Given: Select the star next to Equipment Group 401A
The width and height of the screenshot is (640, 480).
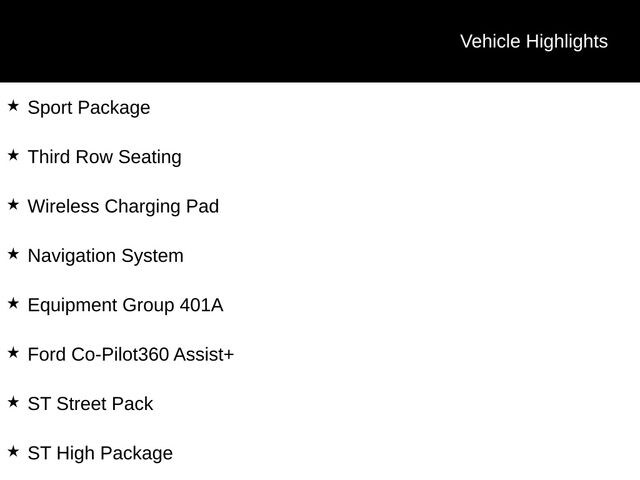Looking at the screenshot, I should (x=13, y=303).
